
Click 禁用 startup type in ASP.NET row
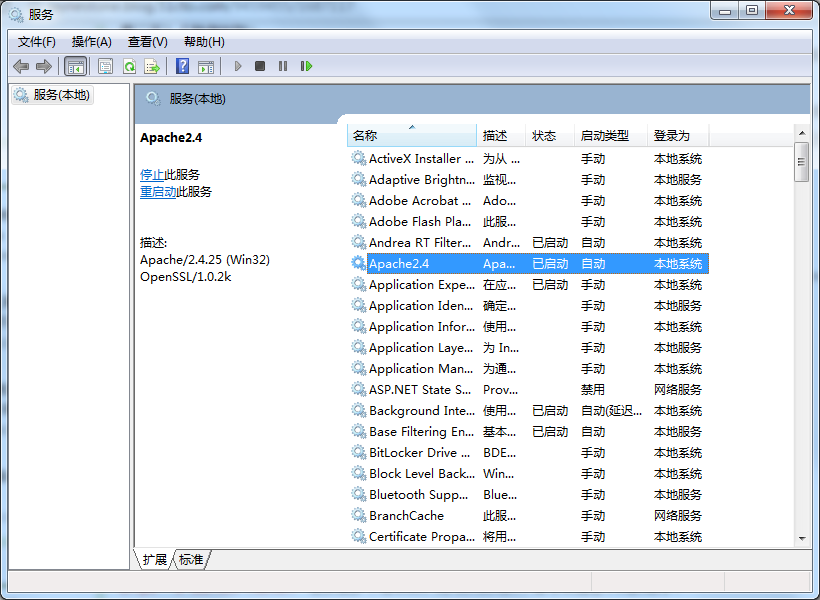593,389
